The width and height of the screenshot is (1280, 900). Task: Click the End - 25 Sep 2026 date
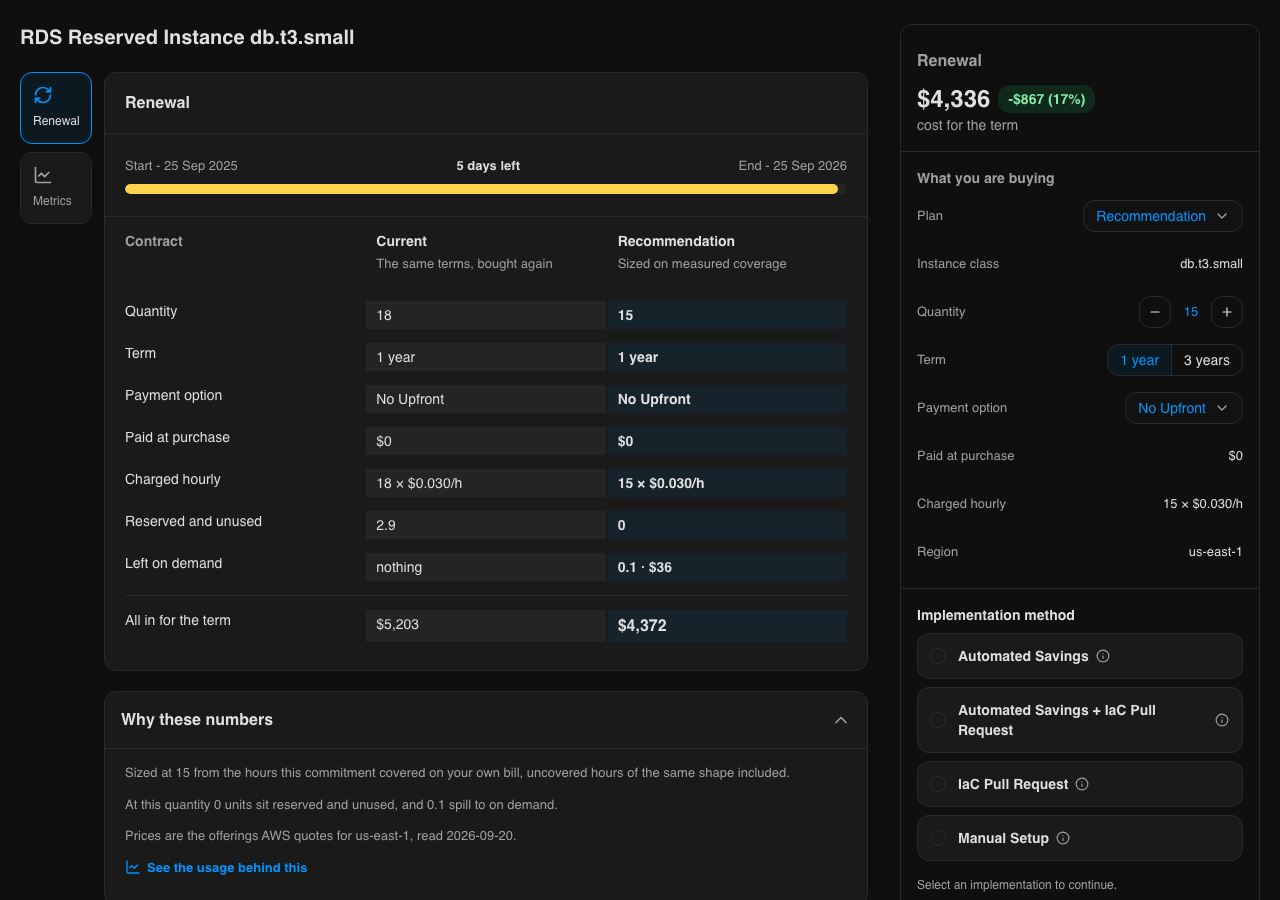tap(793, 166)
